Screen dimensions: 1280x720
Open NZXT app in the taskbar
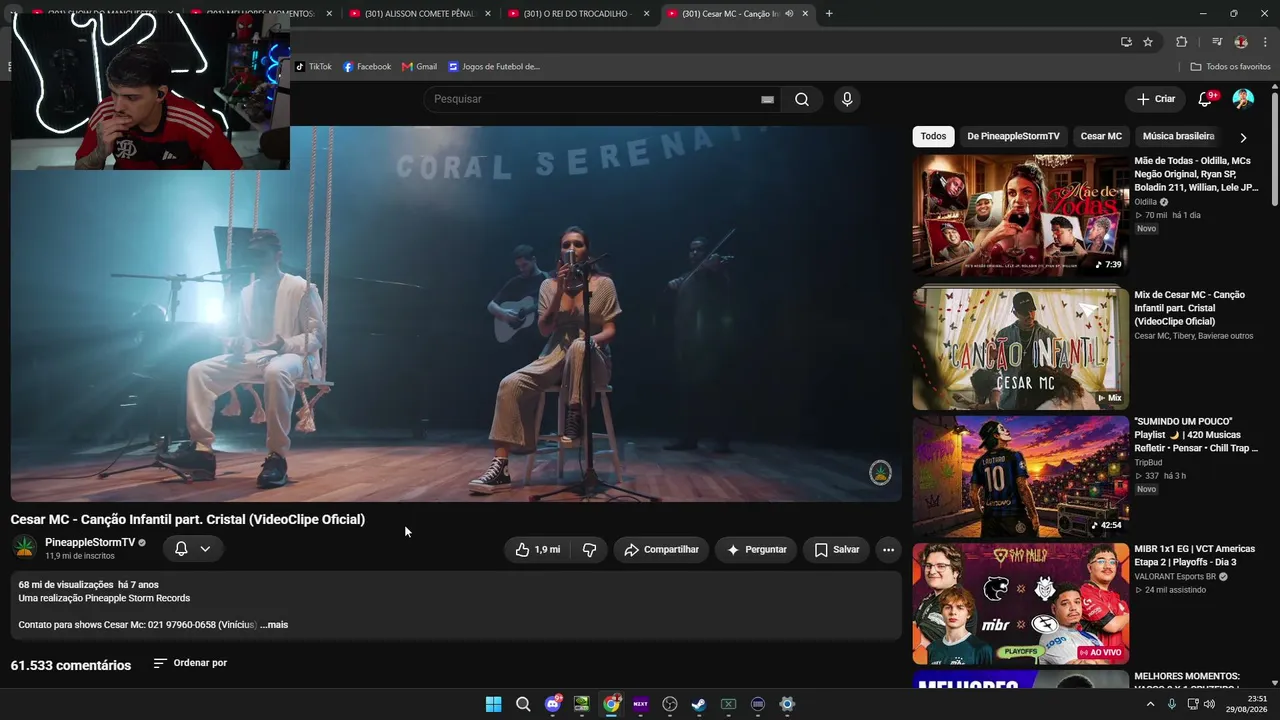(x=641, y=704)
